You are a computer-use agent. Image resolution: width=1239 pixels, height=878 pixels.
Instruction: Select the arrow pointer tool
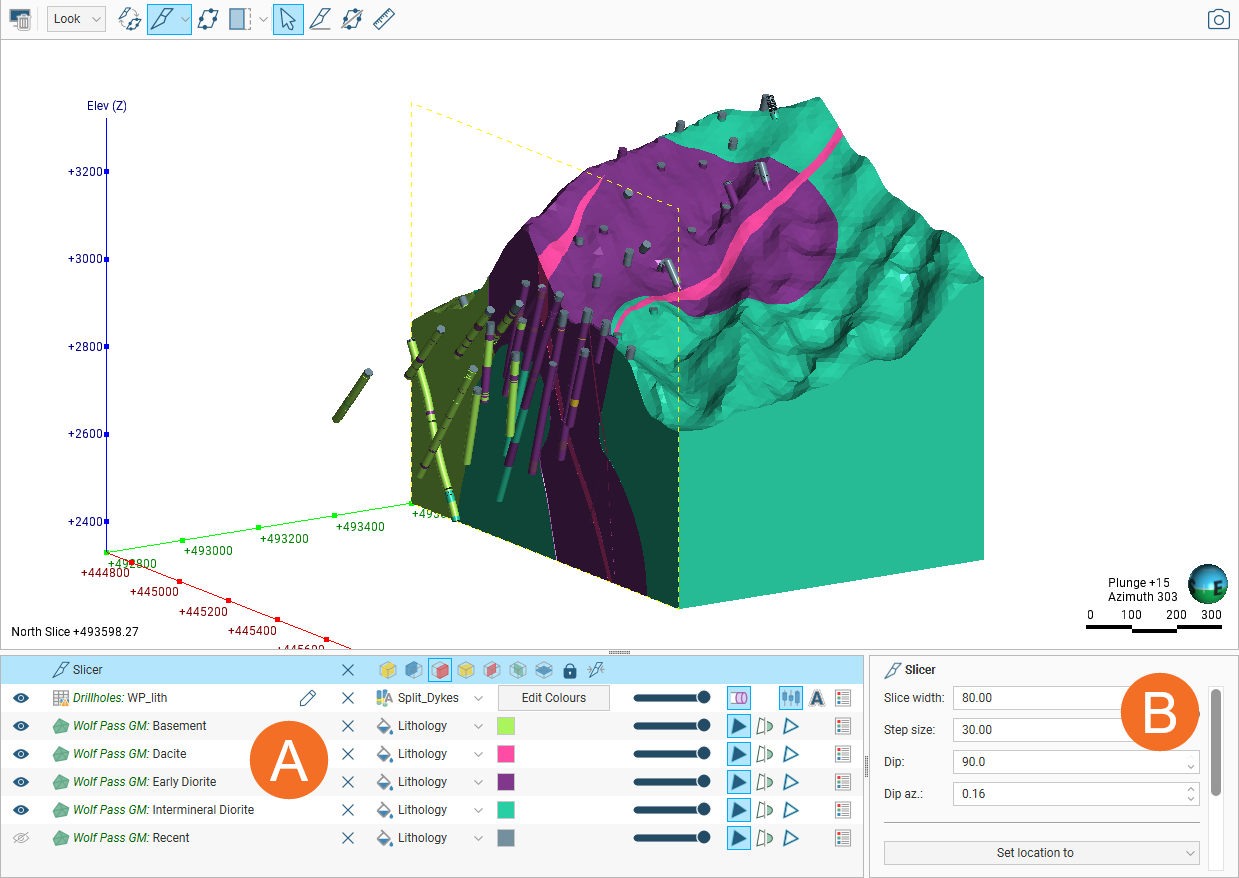pos(288,19)
